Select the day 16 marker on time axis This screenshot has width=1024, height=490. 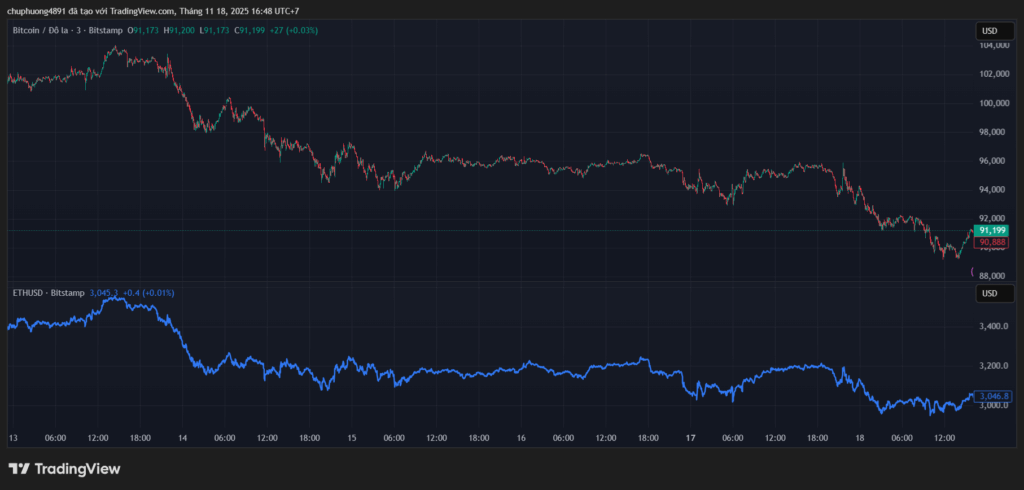coord(521,438)
